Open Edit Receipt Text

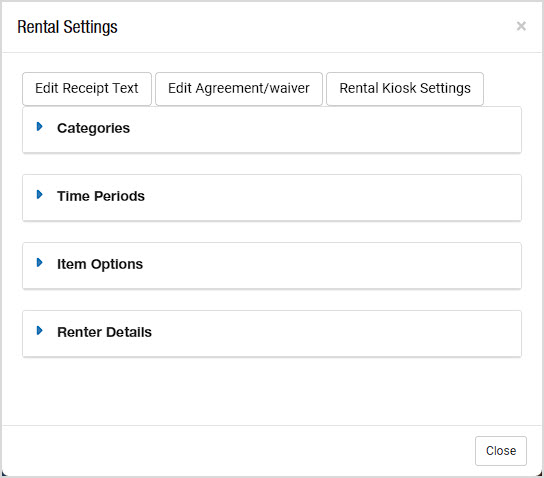pos(87,88)
